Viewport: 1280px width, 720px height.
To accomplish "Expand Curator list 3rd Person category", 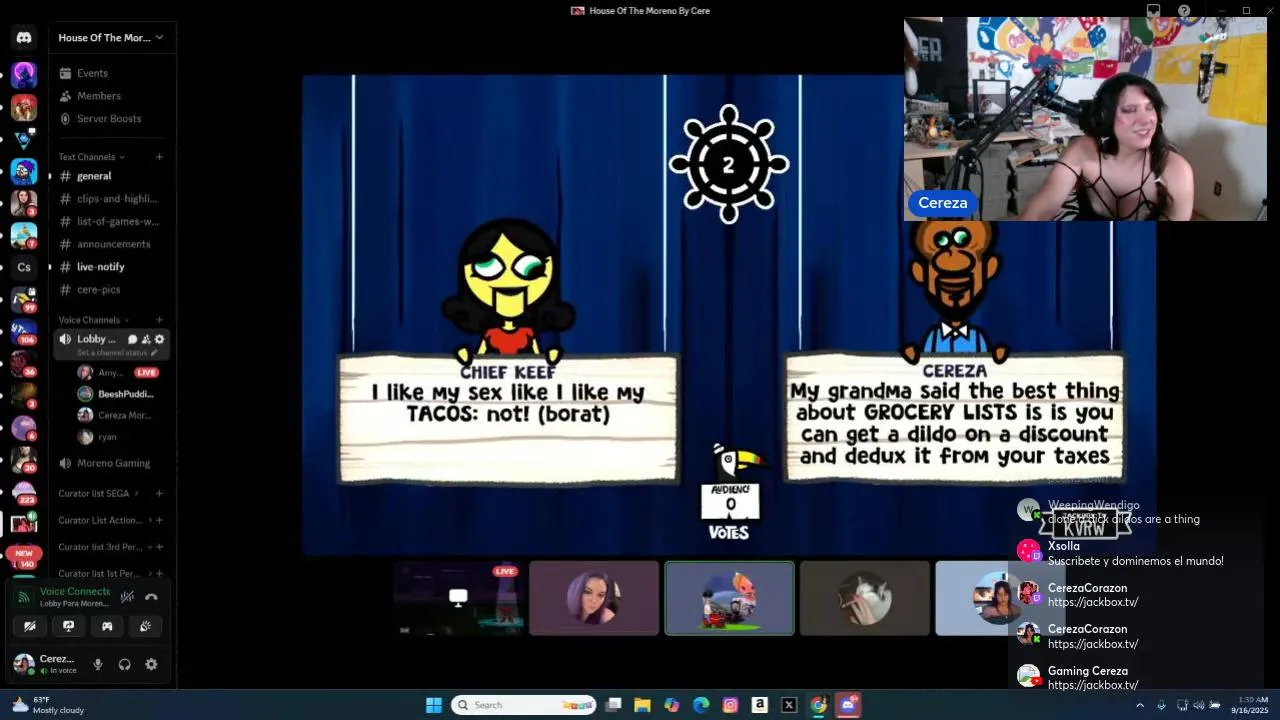I will 104,547.
